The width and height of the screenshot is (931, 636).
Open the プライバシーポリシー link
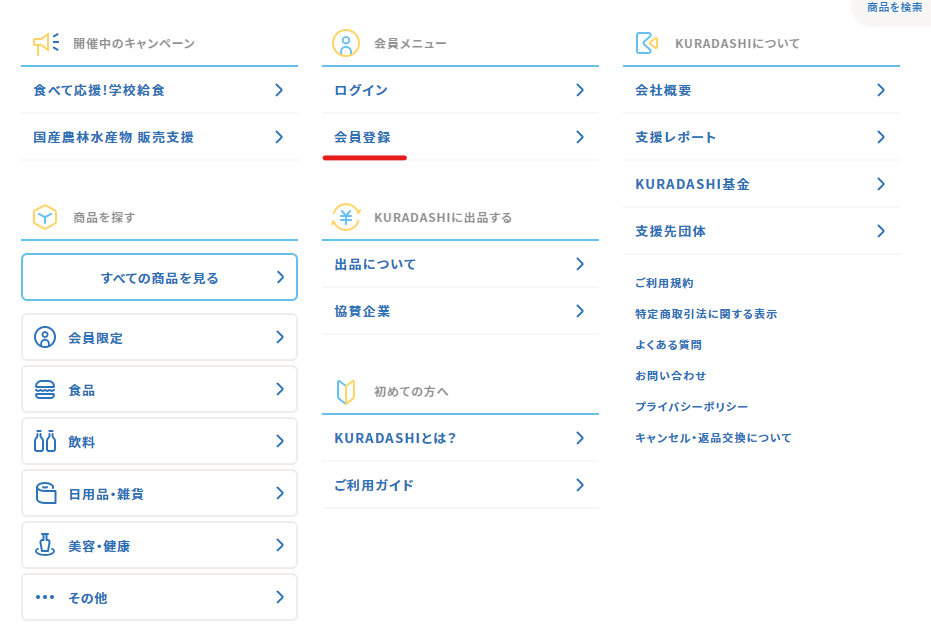[x=691, y=407]
